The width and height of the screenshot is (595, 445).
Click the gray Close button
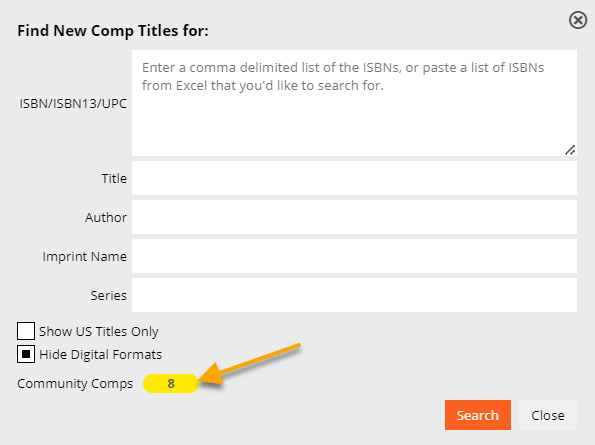[548, 415]
